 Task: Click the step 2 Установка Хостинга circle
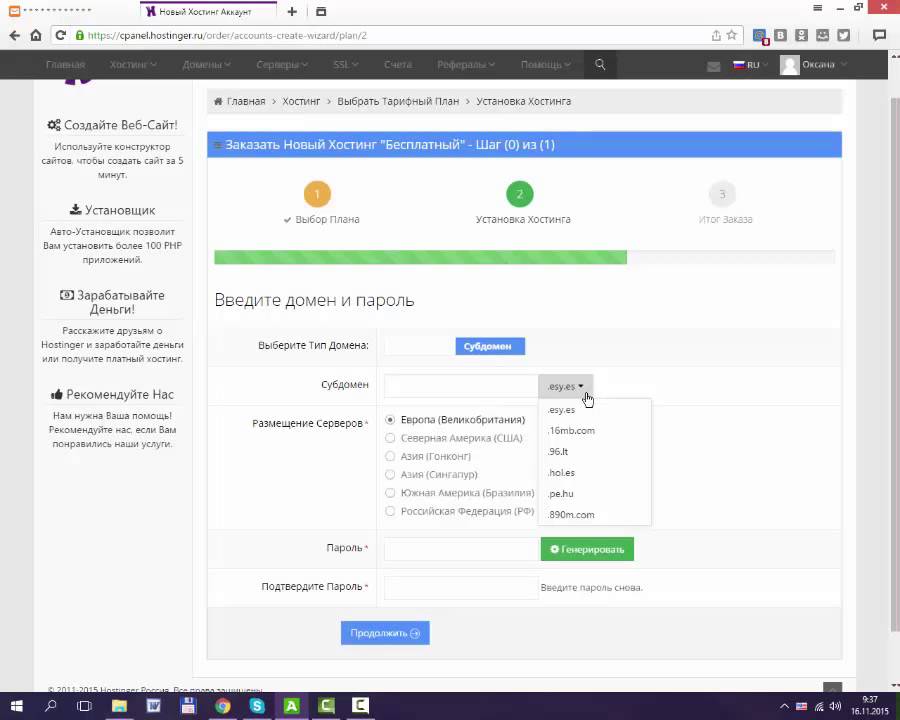click(x=519, y=194)
